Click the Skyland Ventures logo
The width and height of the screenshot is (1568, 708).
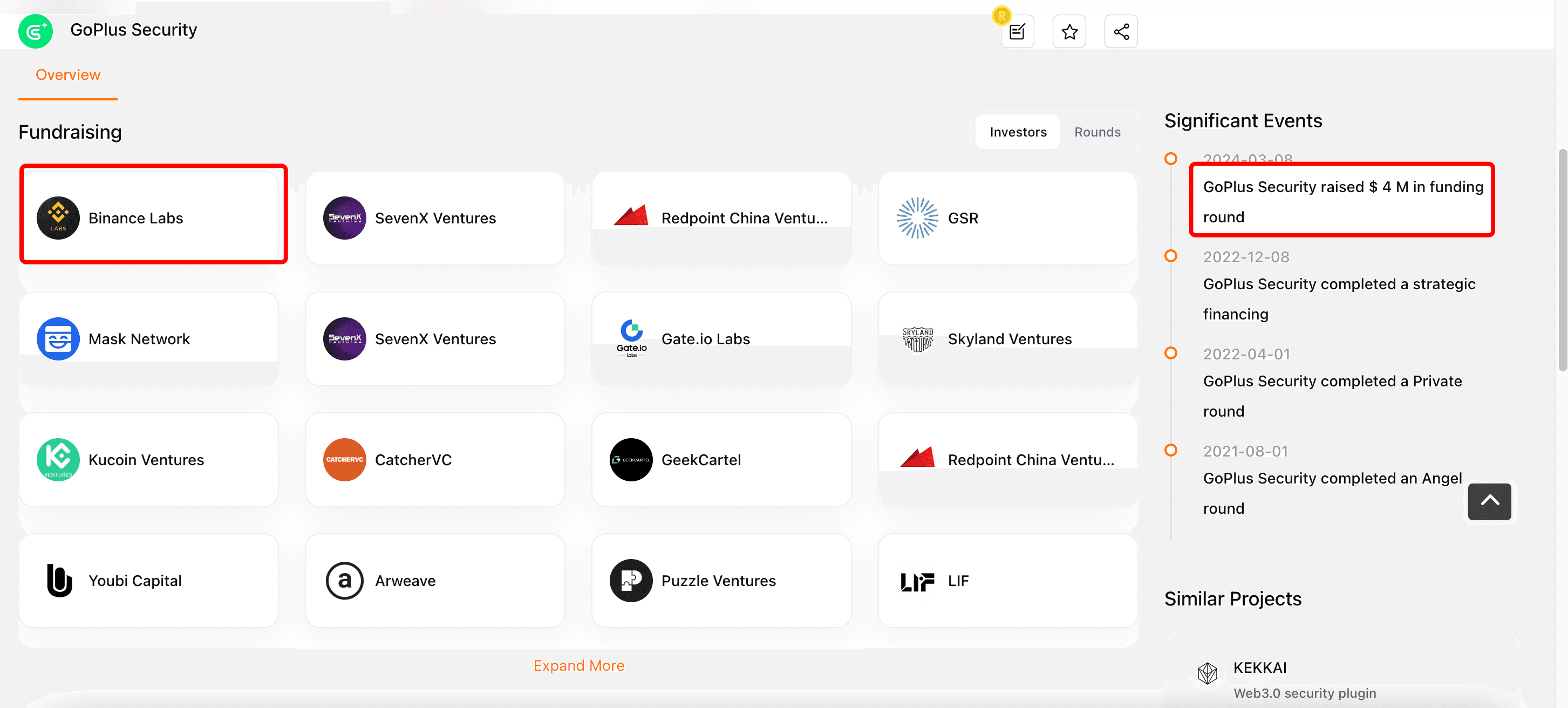click(x=917, y=338)
